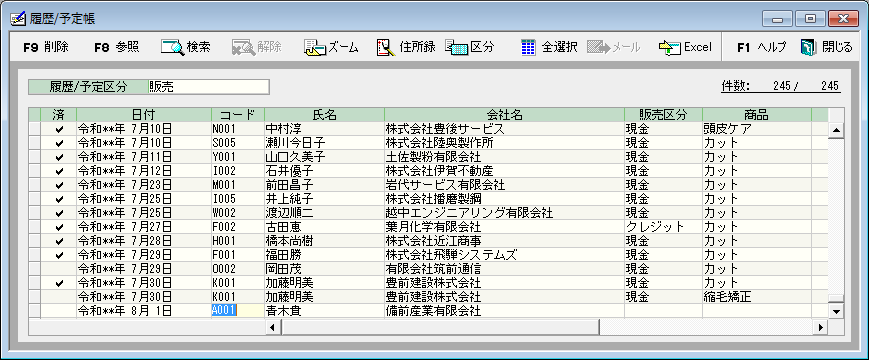869x360 pixels.
Task: Click horizontal scrollbar left arrow
Action: (273, 327)
